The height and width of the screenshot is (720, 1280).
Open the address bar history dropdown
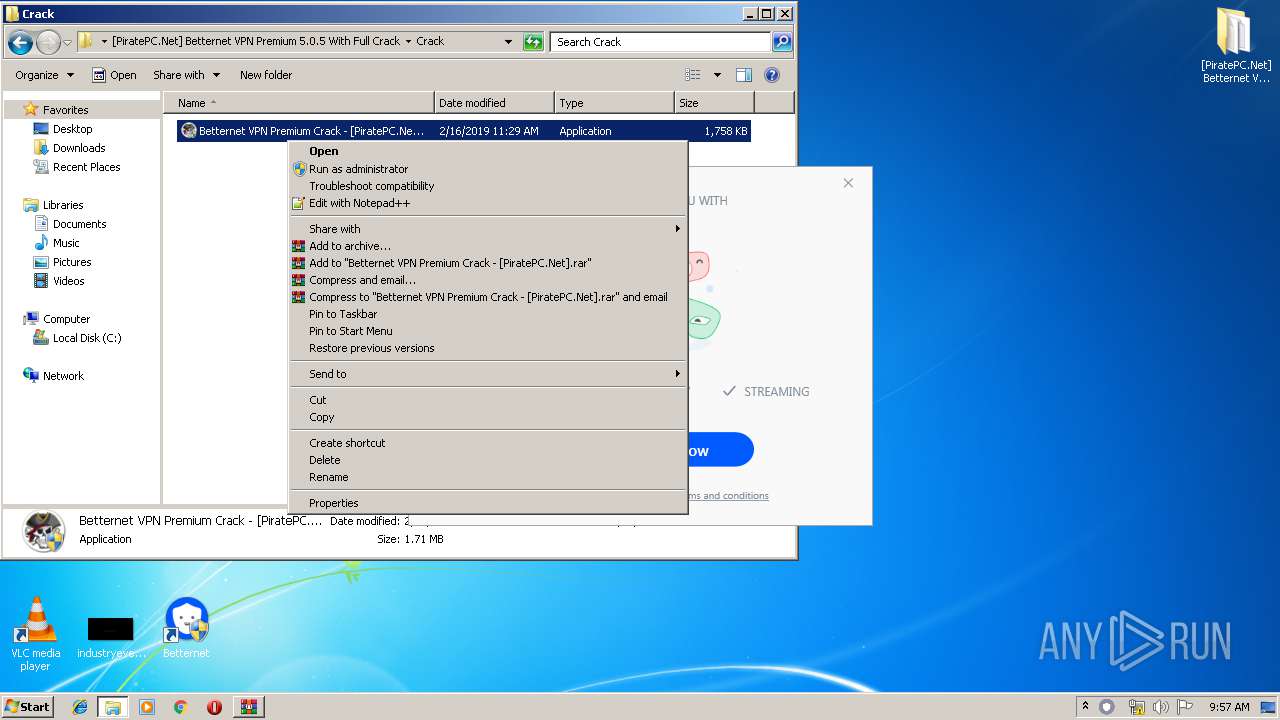click(508, 42)
